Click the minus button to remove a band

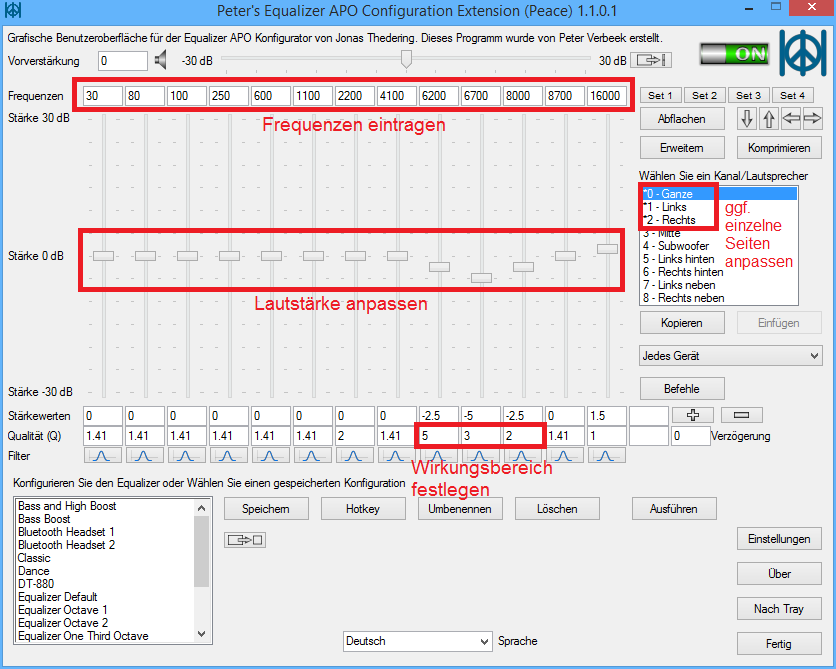click(742, 415)
